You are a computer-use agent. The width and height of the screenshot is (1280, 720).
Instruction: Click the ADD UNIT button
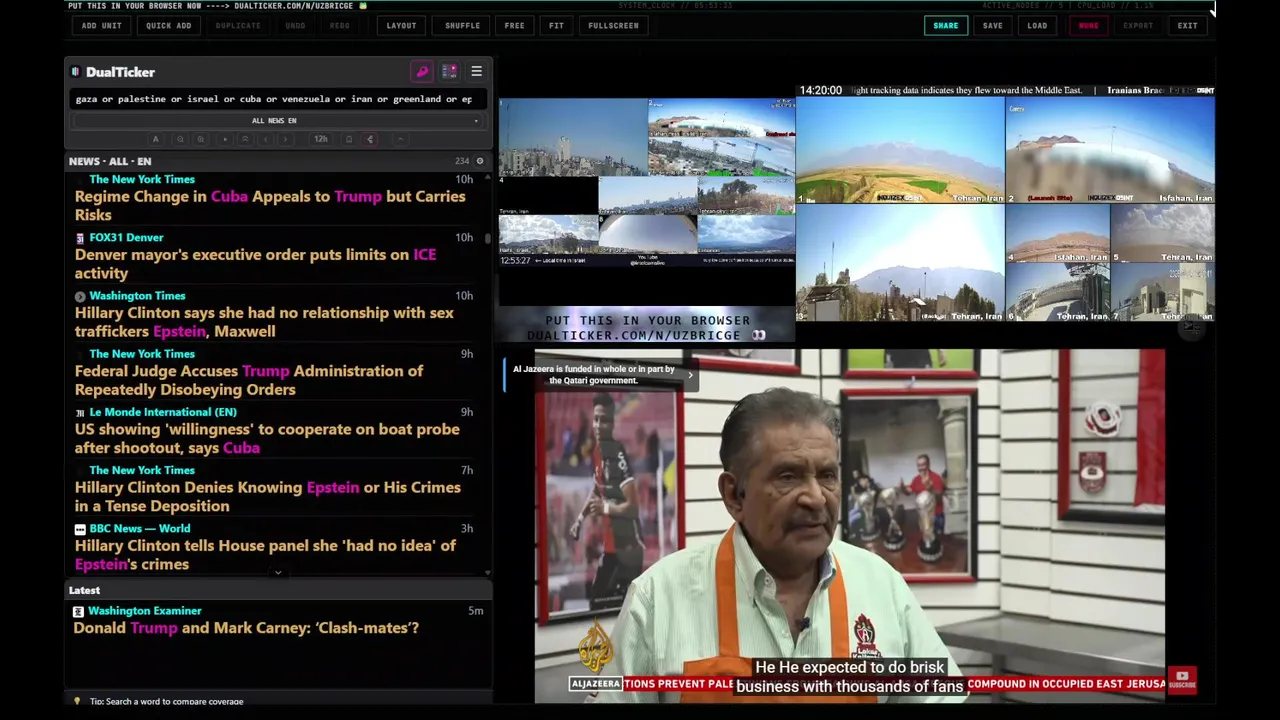coord(102,25)
